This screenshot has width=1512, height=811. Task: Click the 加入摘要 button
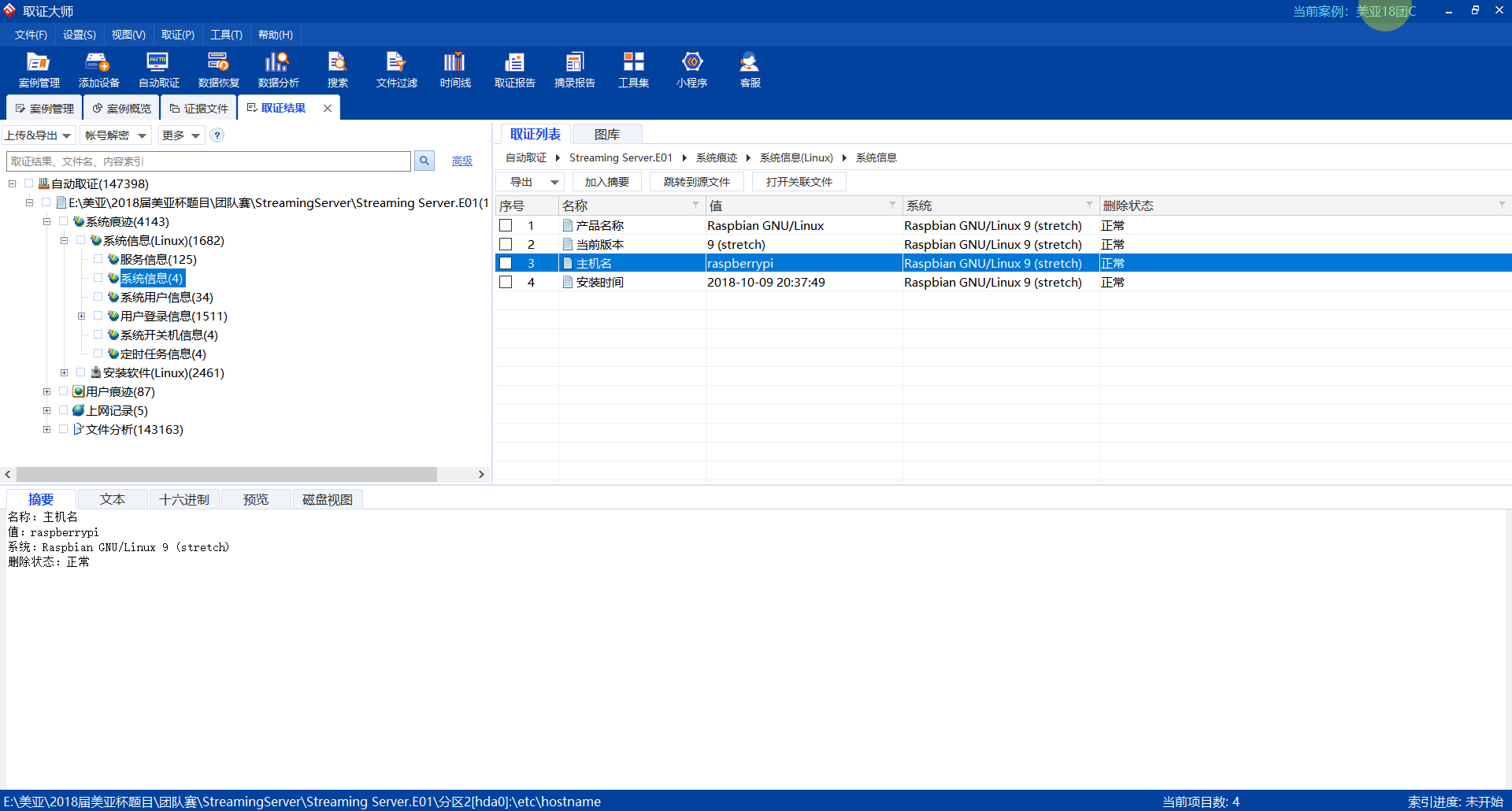[606, 182]
